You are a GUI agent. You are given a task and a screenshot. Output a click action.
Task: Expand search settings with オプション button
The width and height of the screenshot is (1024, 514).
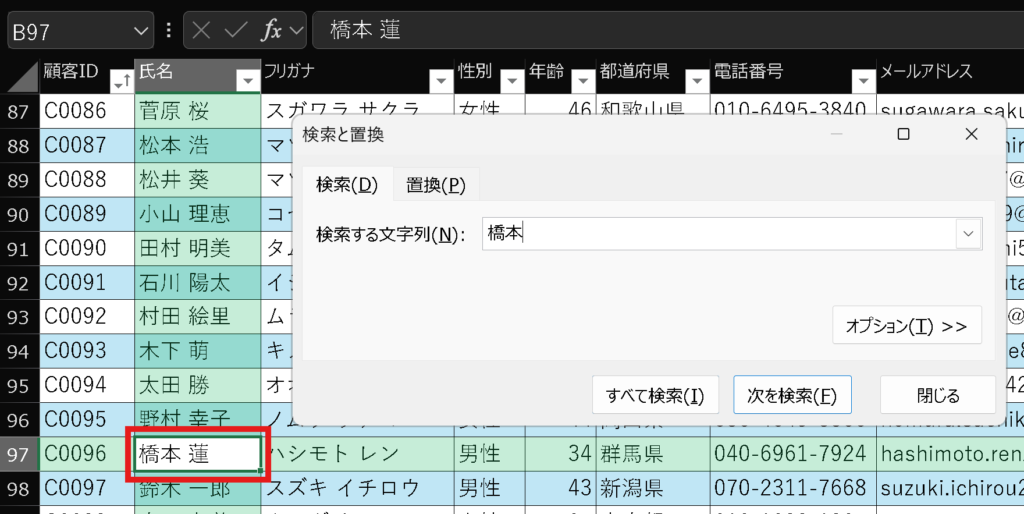[x=906, y=326]
